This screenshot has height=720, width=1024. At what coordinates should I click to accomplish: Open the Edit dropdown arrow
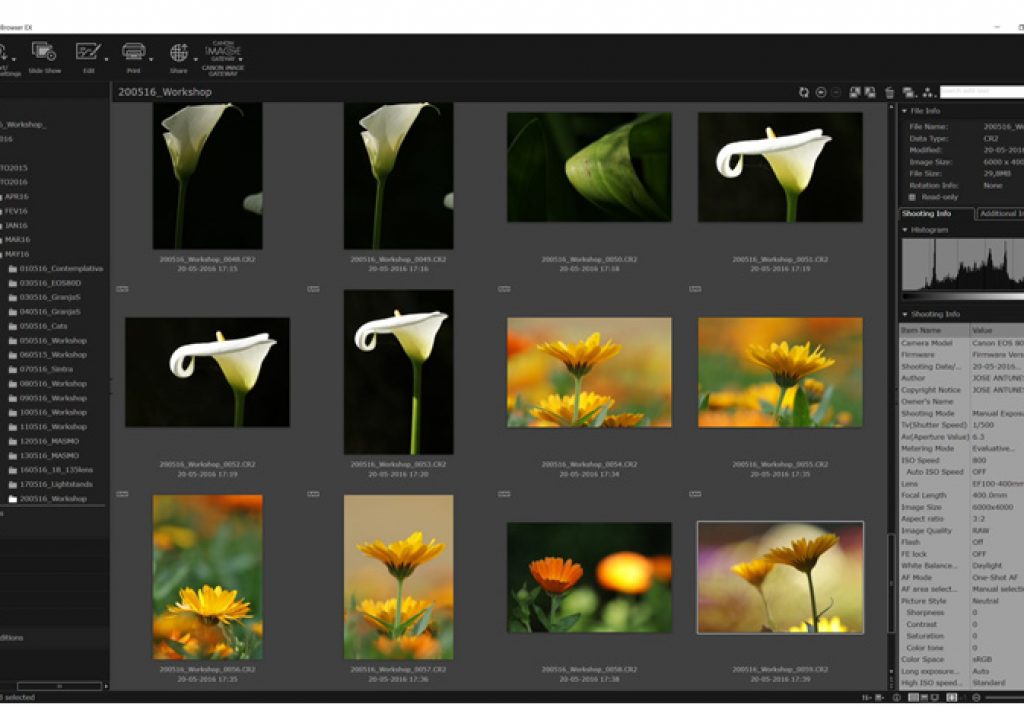106,59
